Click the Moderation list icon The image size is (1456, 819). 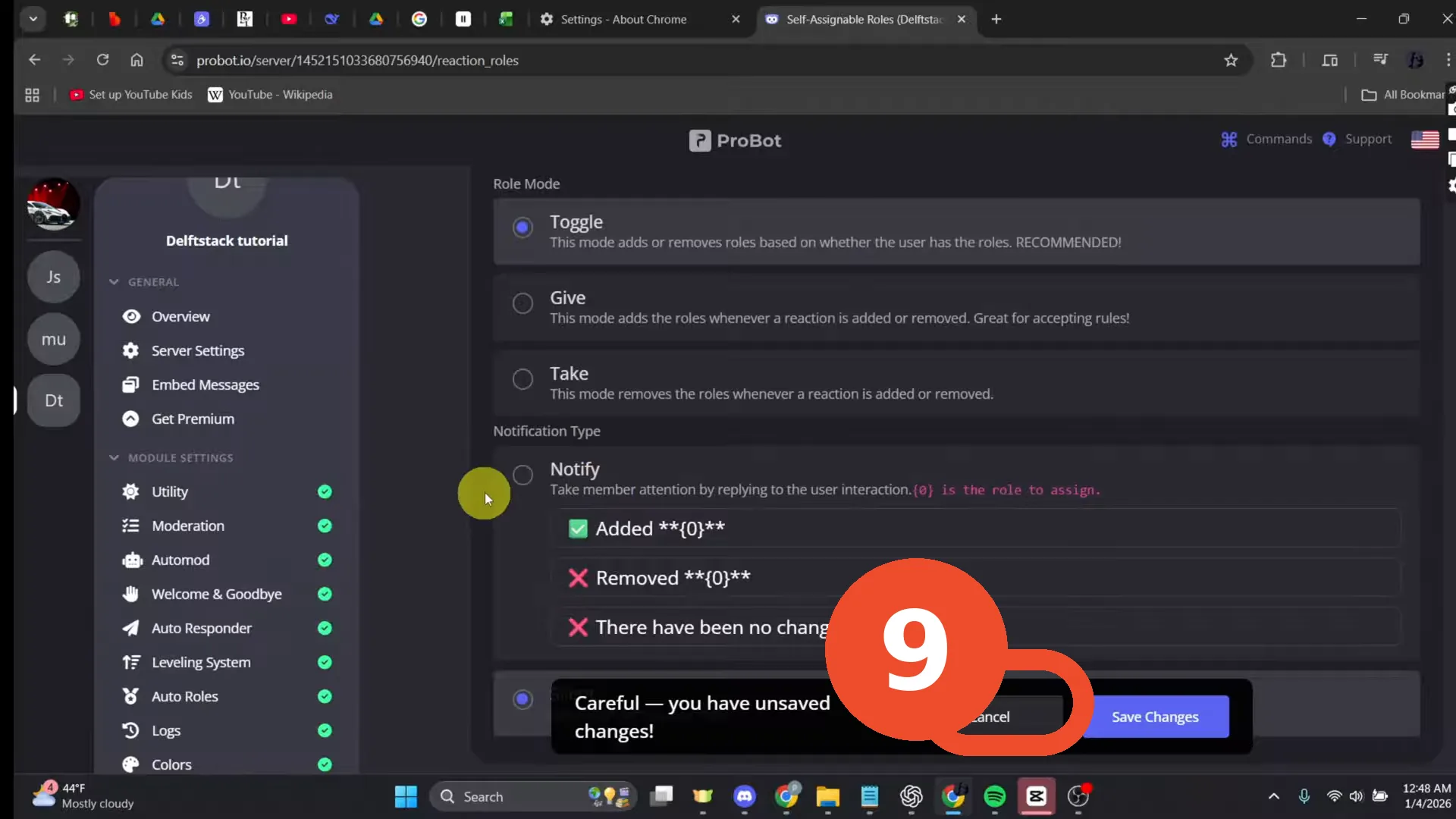click(x=131, y=526)
